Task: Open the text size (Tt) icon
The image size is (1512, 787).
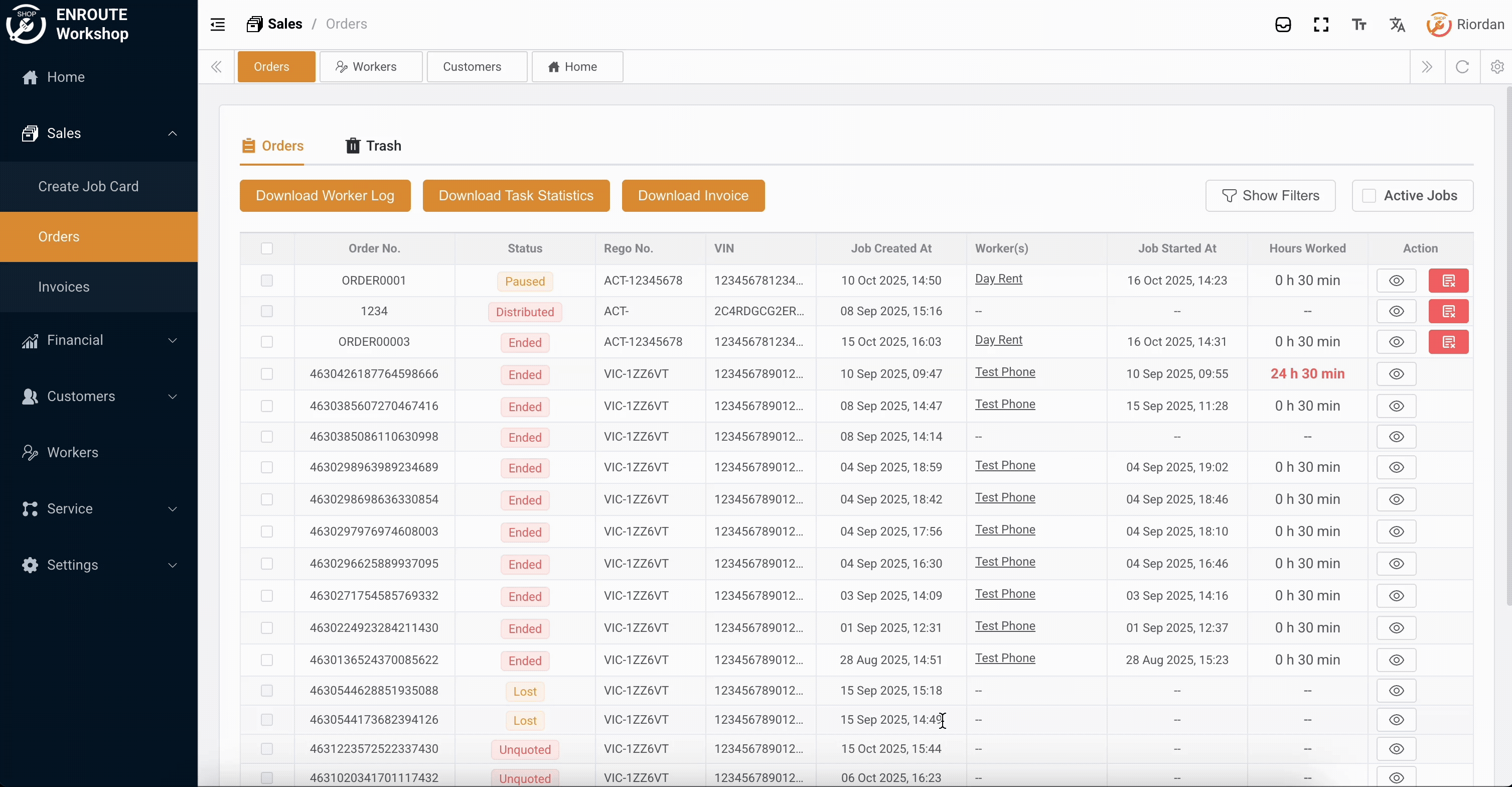Action: click(x=1359, y=24)
